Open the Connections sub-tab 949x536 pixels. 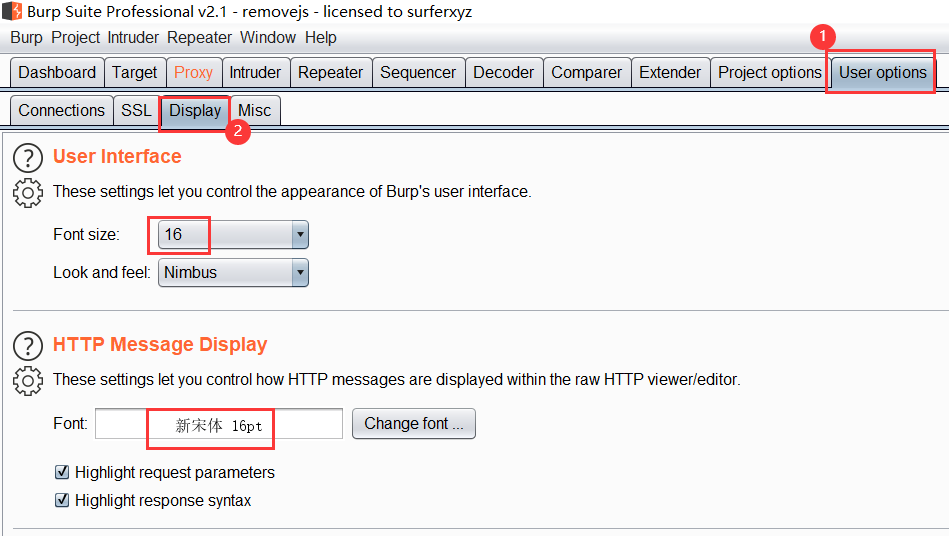click(x=62, y=111)
